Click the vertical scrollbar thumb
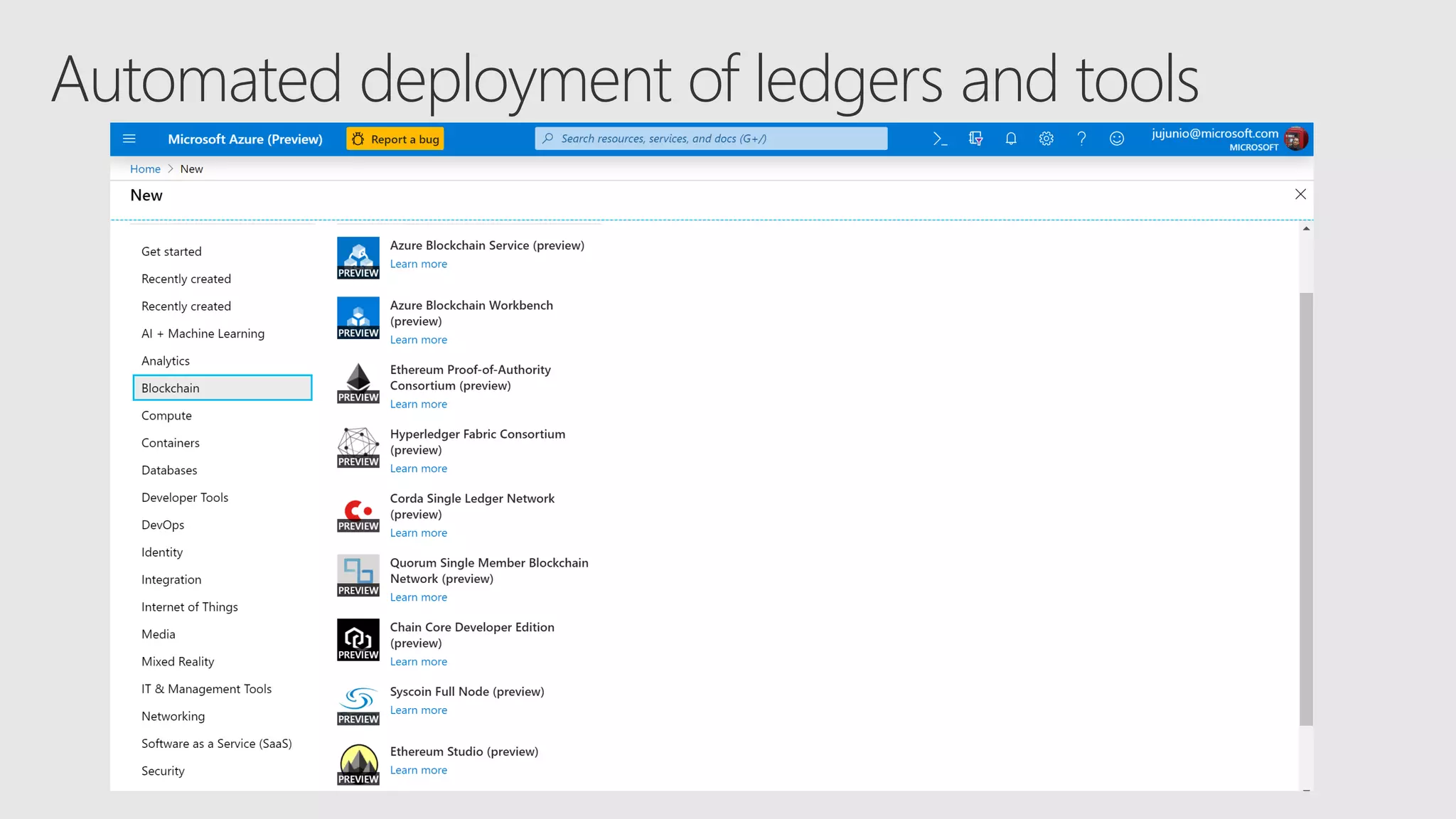This screenshot has height=819, width=1456. point(1306,509)
